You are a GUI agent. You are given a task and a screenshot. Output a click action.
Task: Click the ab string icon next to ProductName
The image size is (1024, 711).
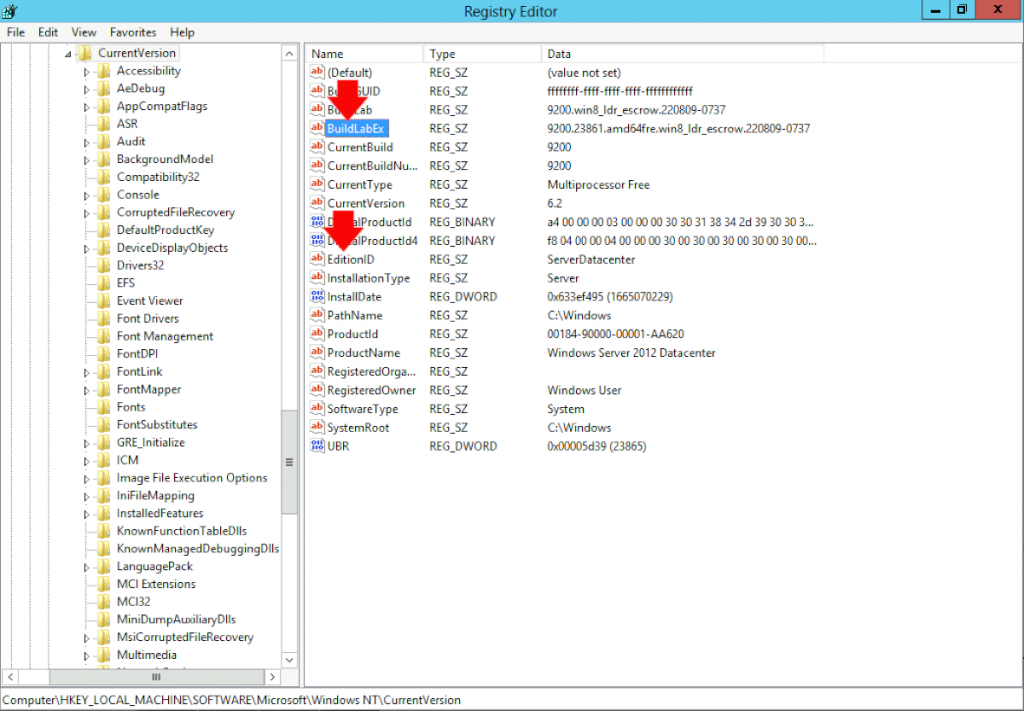[318, 352]
